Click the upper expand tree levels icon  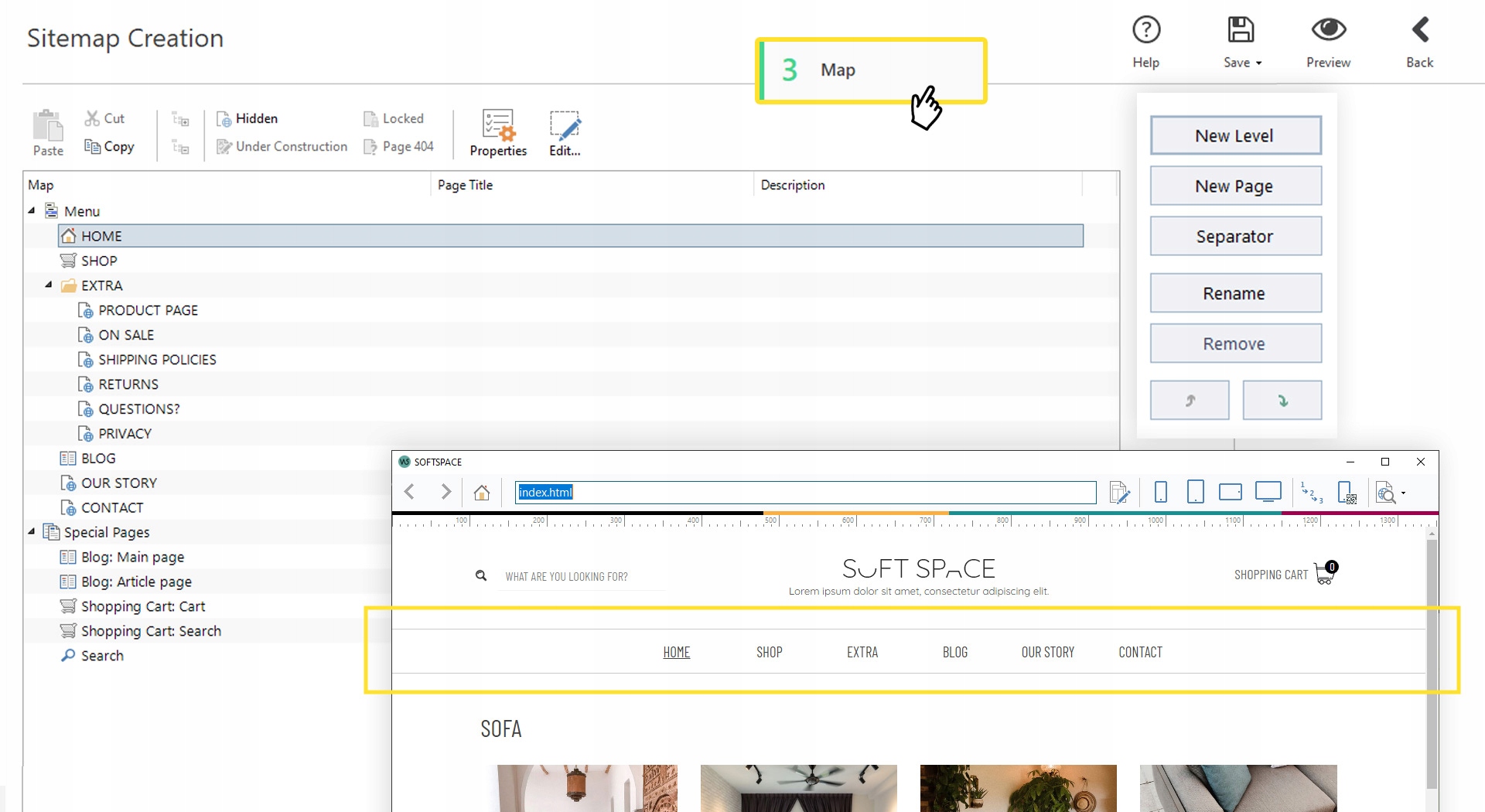180,119
